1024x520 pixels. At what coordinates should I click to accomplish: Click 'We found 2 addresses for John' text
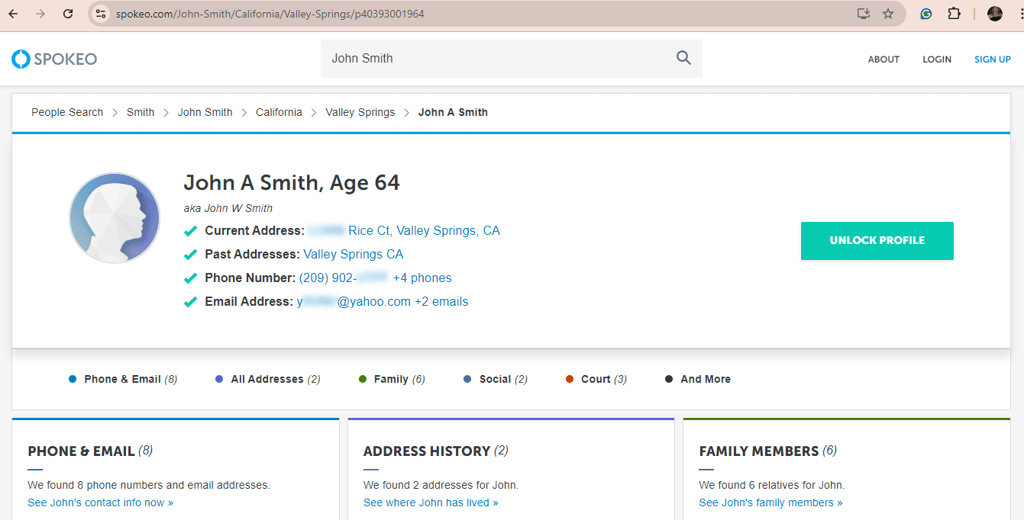[x=441, y=485]
